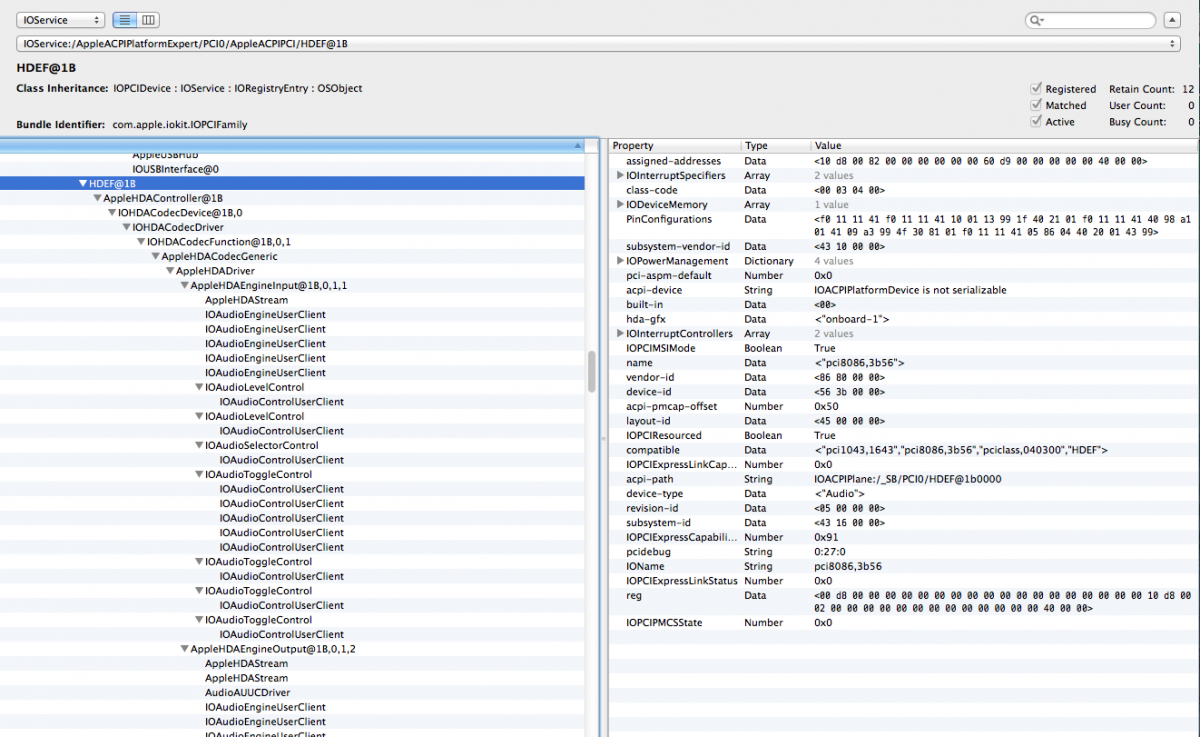Expand the IOPowerManagement dictionary
Screen dimensions: 1200x737
click(620, 261)
